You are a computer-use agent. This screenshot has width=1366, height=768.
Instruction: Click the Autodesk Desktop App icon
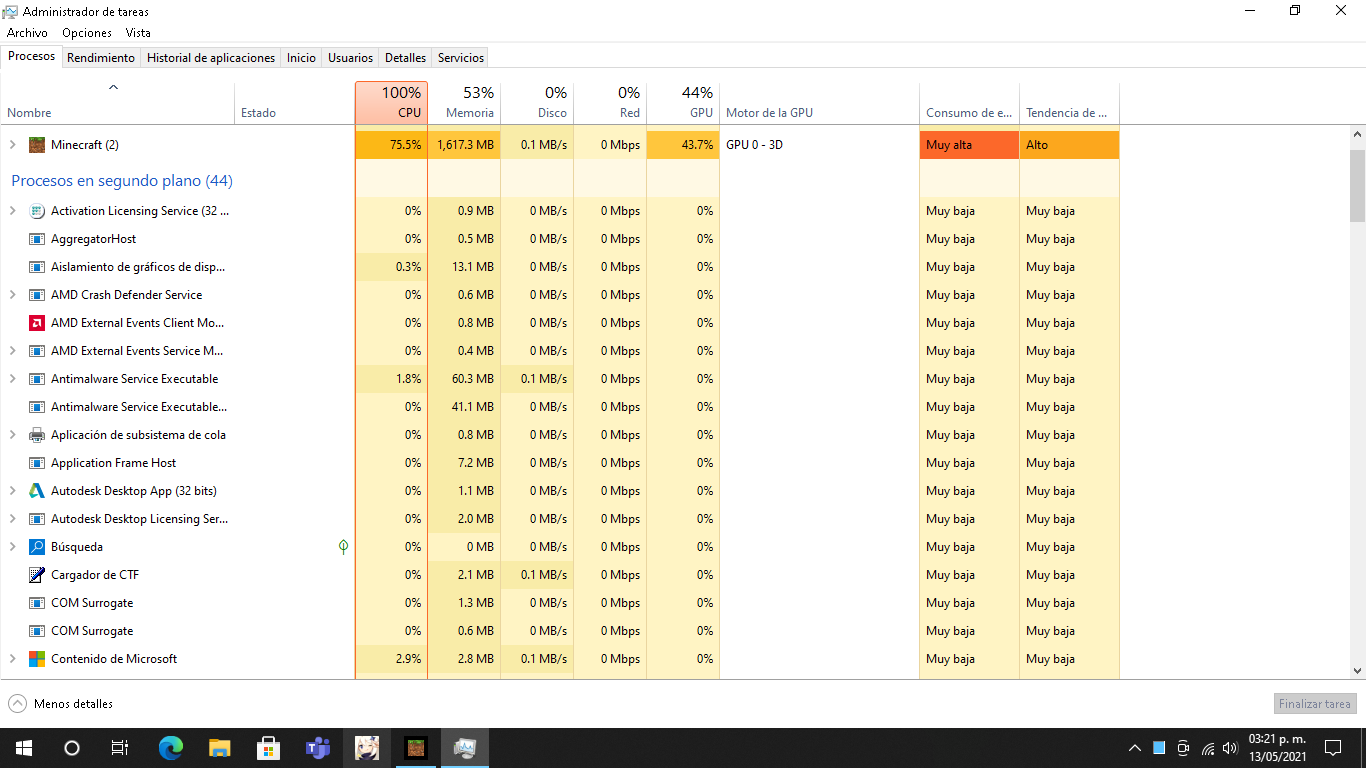pos(37,491)
